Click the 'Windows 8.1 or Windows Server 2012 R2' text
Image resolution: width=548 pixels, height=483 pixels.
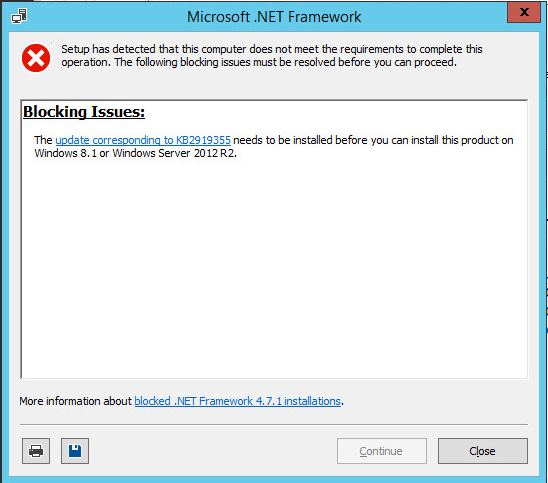pyautogui.click(x=135, y=153)
